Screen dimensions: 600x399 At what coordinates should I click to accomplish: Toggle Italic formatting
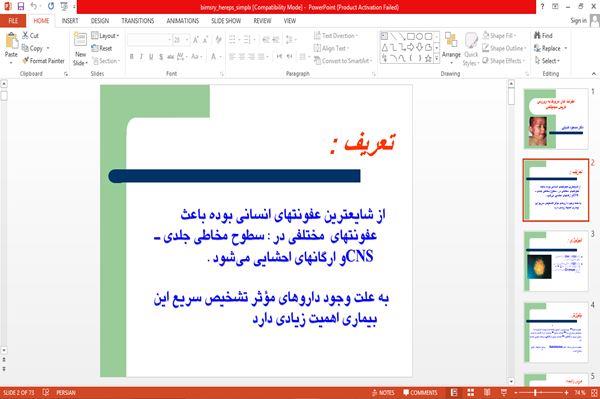click(x=141, y=57)
